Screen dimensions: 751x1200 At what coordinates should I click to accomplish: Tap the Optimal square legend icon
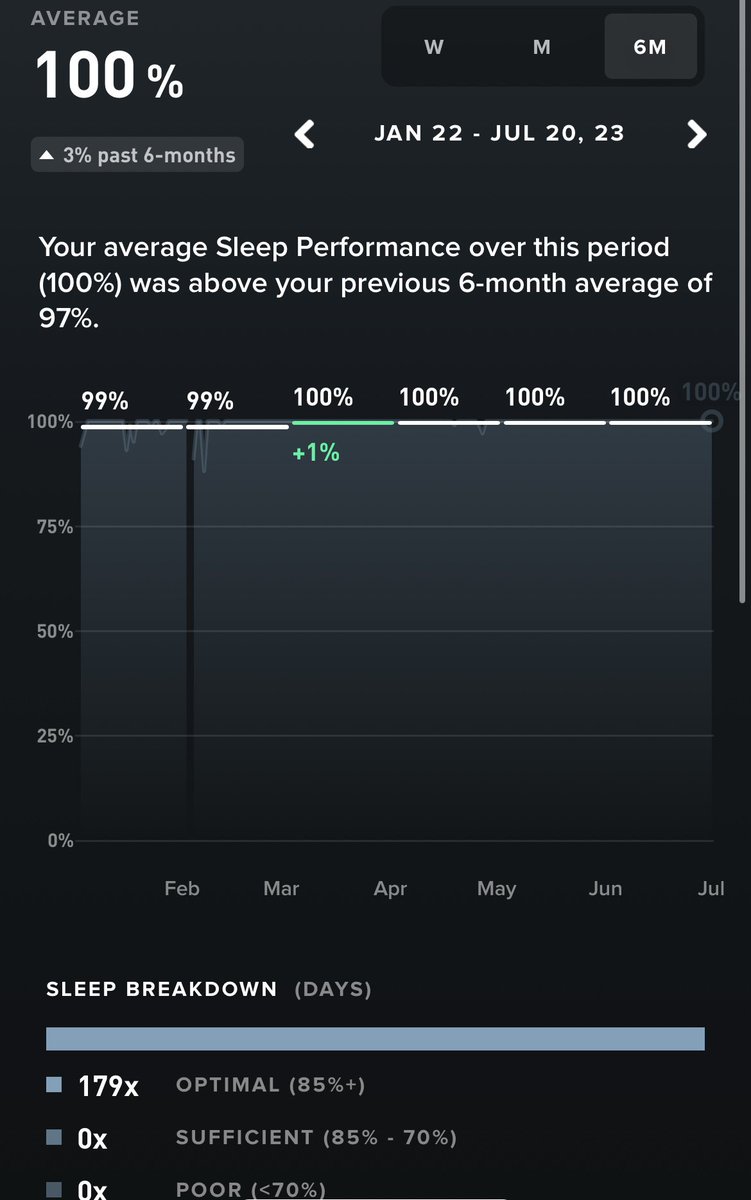pos(54,1085)
